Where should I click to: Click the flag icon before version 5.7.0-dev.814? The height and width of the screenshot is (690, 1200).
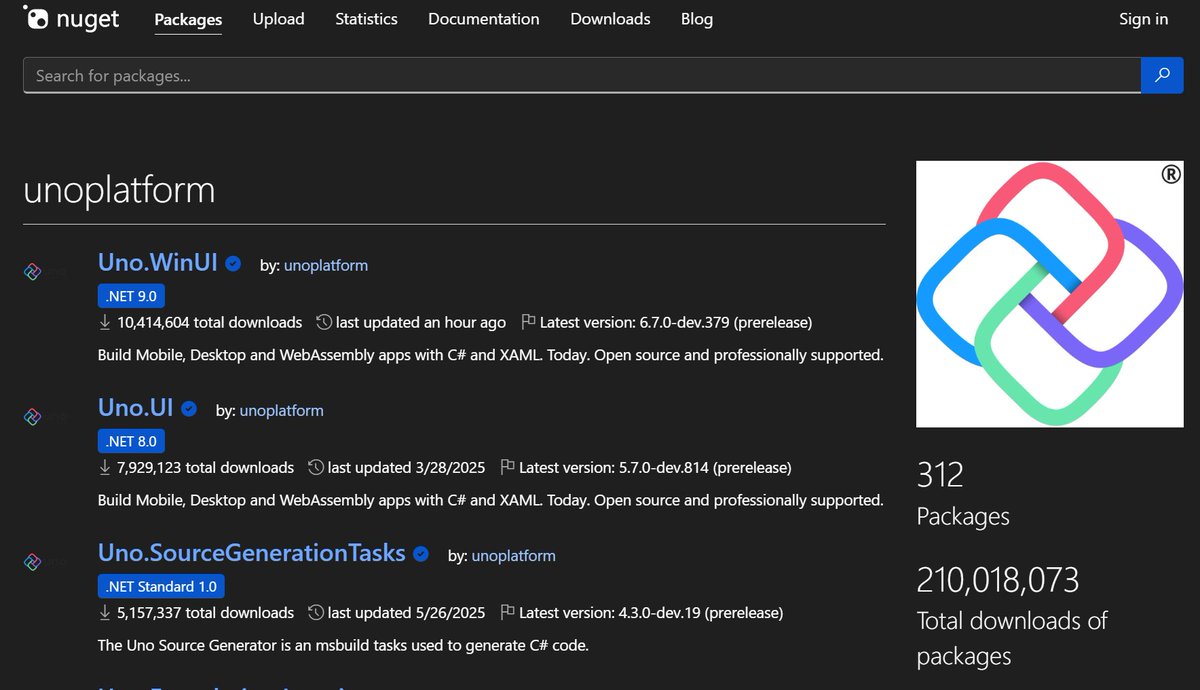point(507,467)
